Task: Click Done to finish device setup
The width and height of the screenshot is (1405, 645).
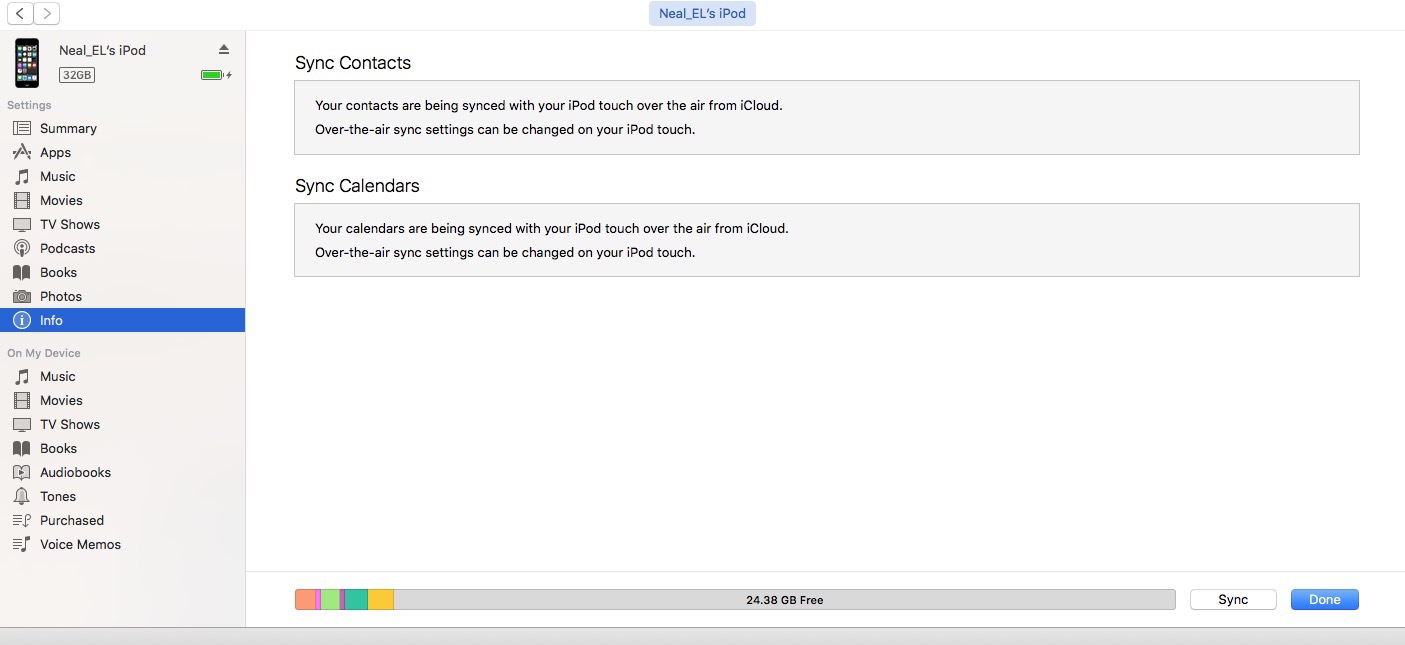Action: tap(1324, 599)
